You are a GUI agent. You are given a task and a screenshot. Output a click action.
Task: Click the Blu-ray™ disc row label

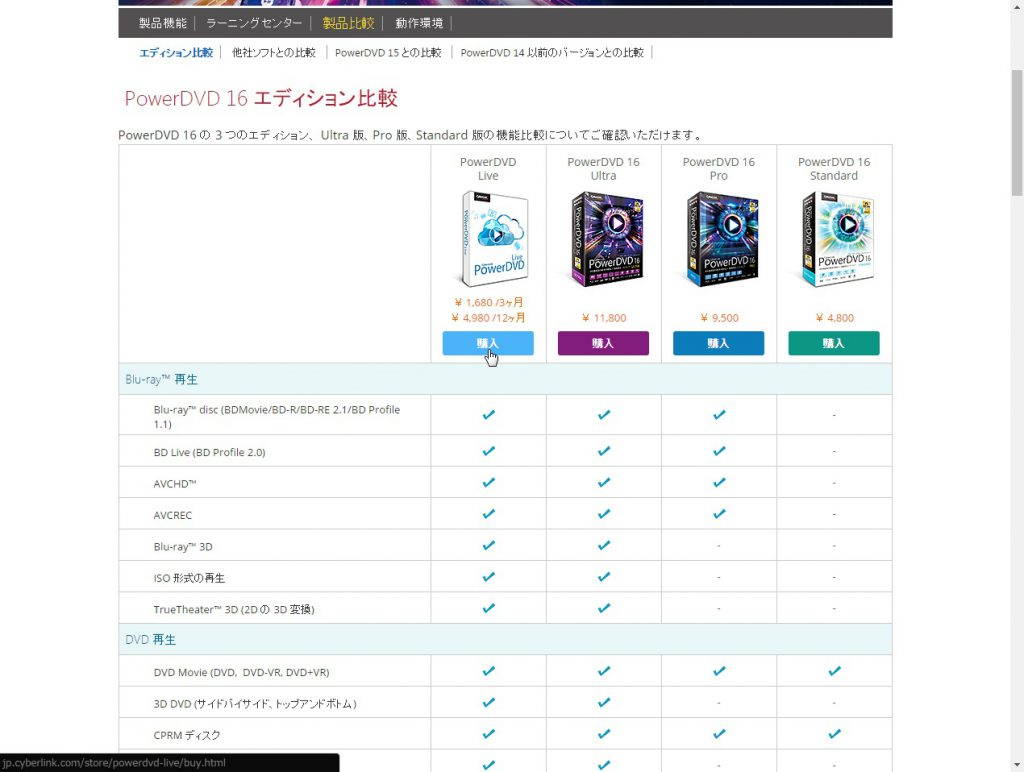276,417
